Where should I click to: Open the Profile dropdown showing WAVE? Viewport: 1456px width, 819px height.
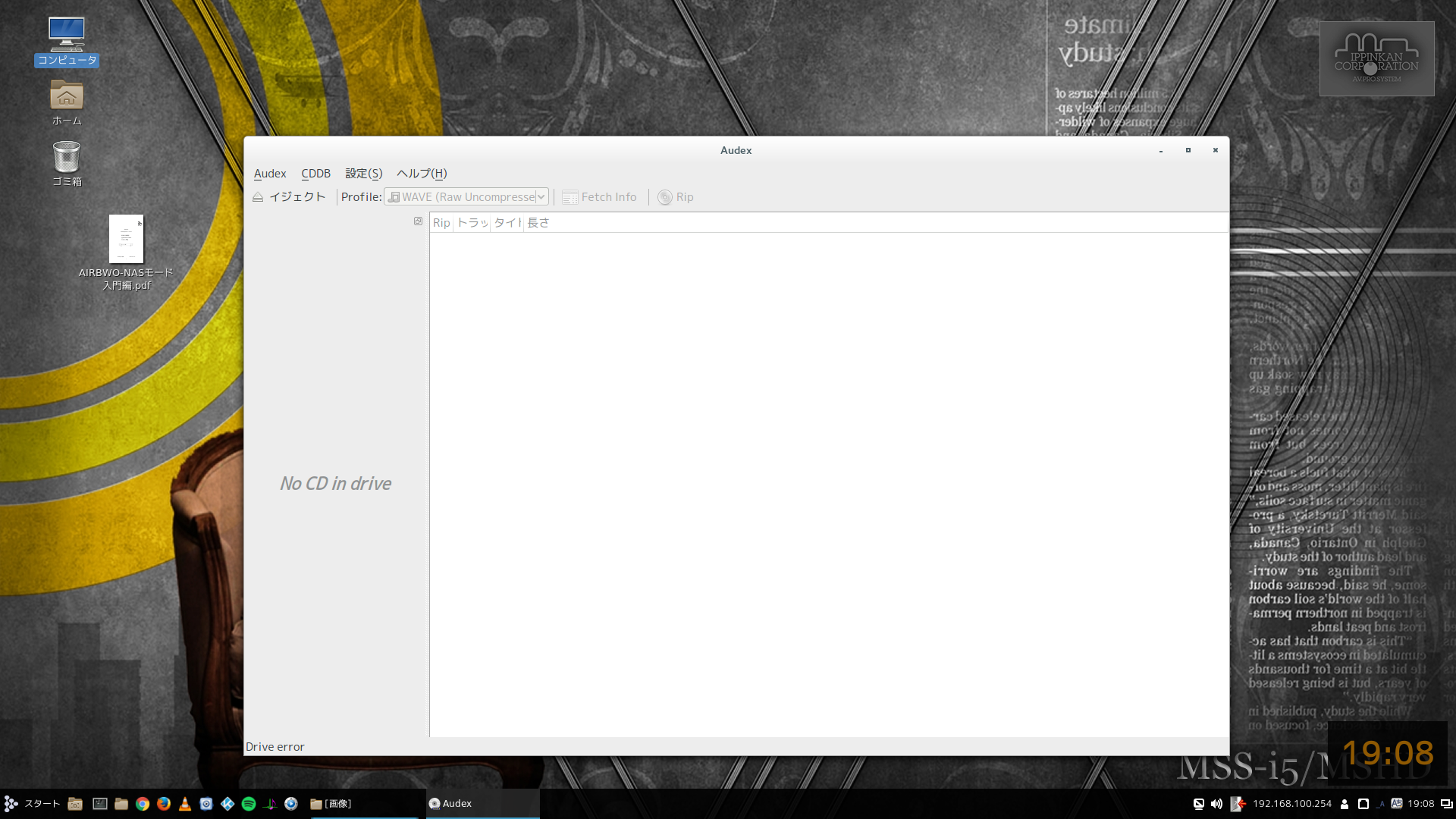coord(466,197)
